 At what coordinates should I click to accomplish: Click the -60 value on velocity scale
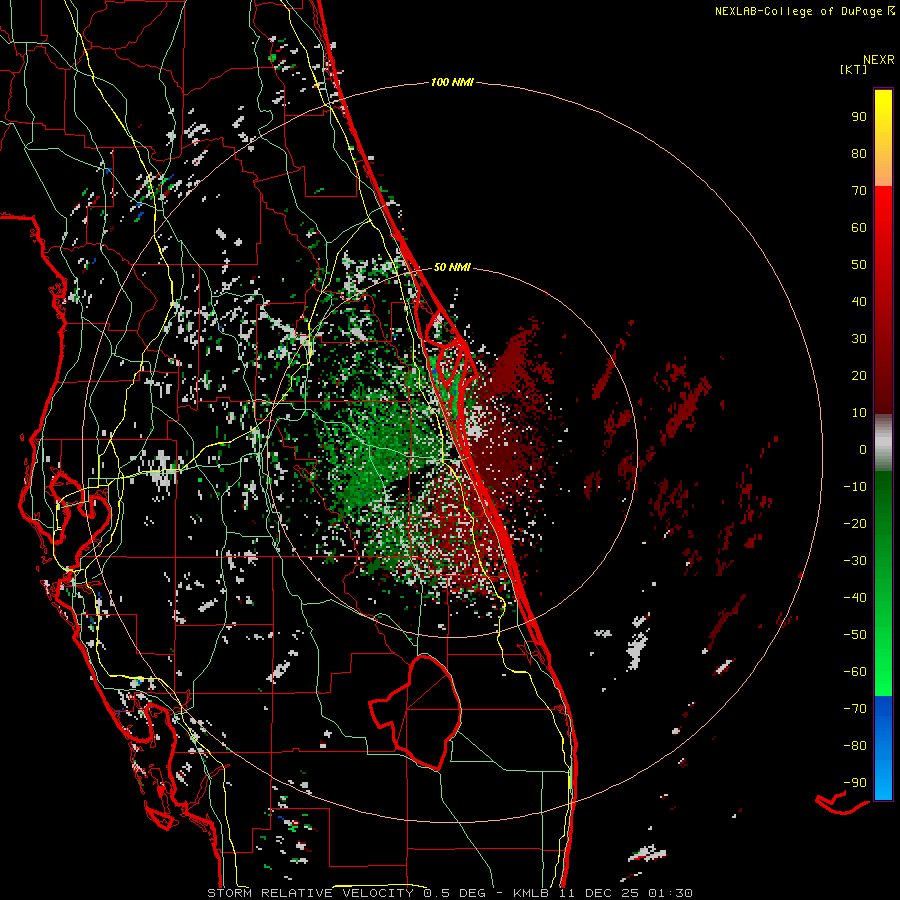(855, 672)
